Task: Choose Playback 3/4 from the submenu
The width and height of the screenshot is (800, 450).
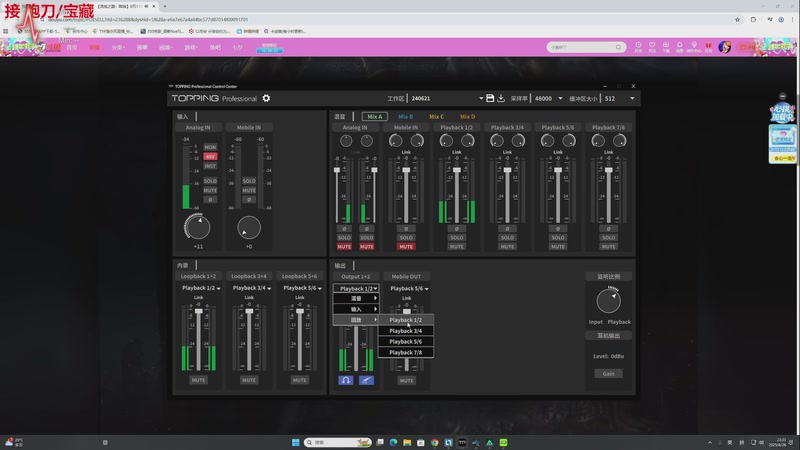Action: pyautogui.click(x=406, y=331)
